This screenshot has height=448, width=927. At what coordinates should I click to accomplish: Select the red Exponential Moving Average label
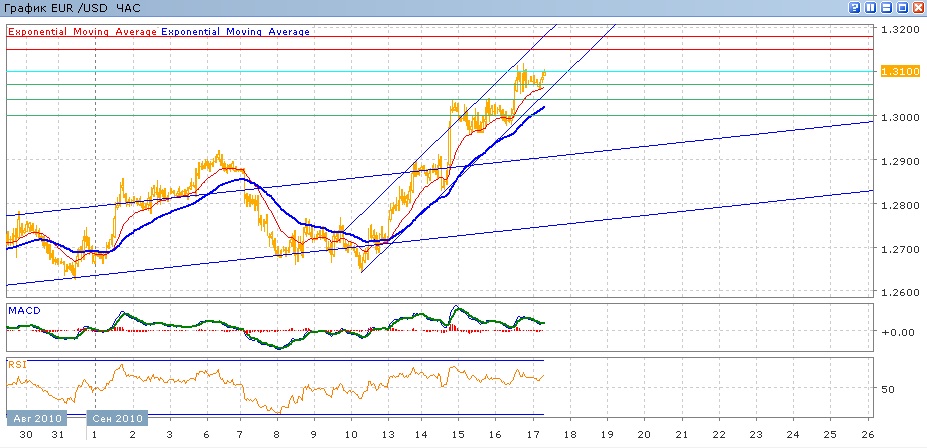[82, 32]
